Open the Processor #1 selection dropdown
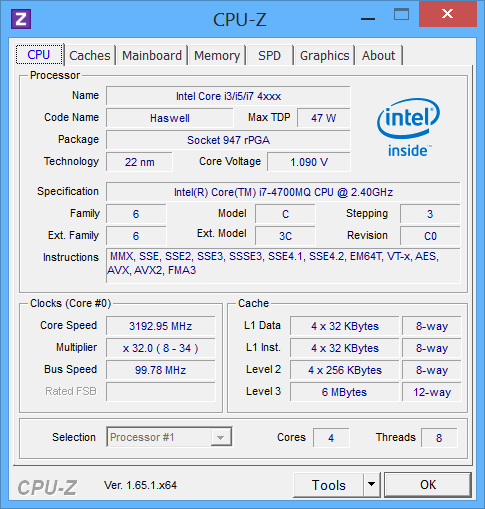485x509 pixels. [169, 437]
